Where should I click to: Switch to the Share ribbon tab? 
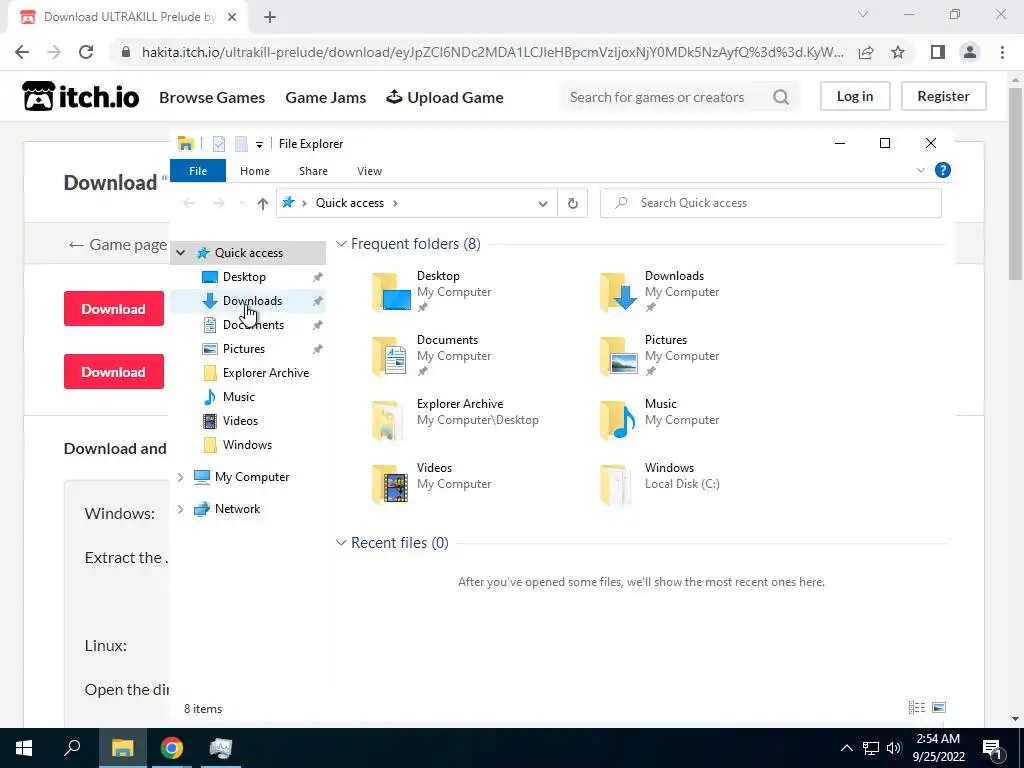[x=313, y=171]
